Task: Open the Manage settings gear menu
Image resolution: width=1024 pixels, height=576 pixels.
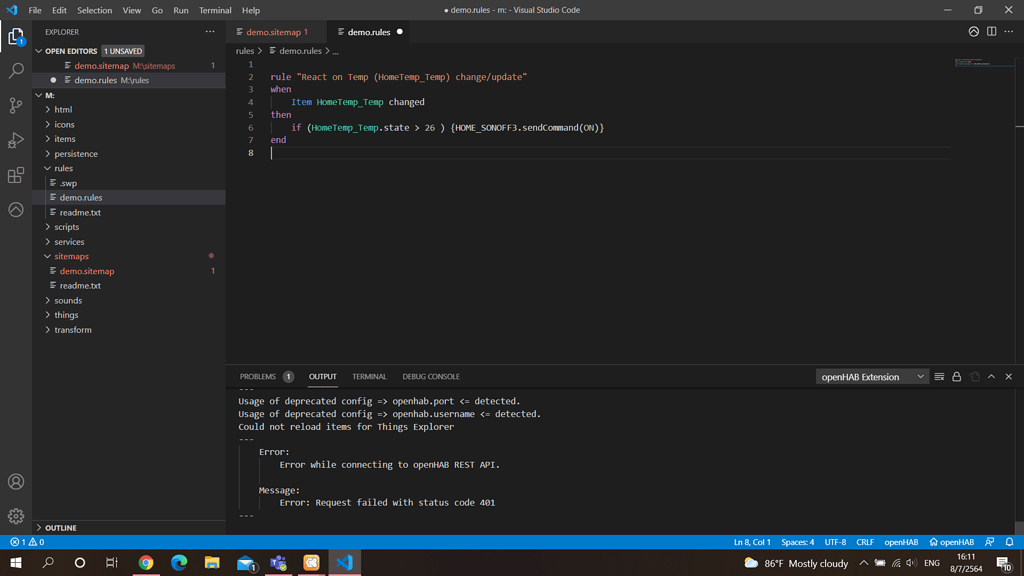Action: coord(15,516)
